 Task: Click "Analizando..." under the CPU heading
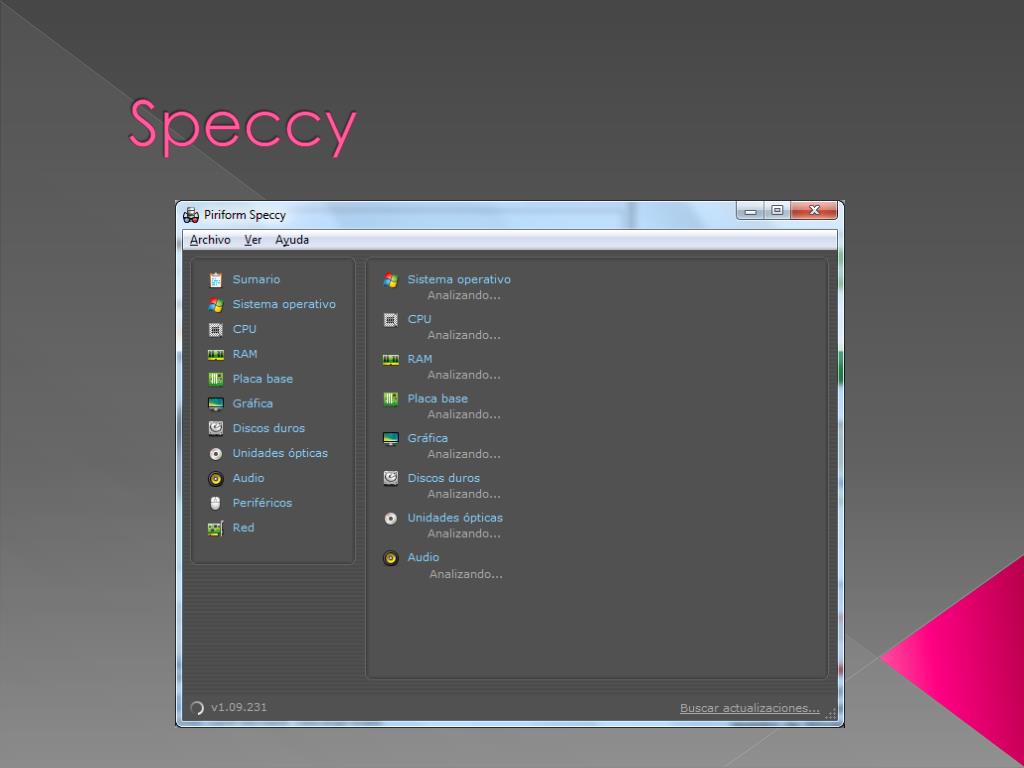[x=464, y=335]
